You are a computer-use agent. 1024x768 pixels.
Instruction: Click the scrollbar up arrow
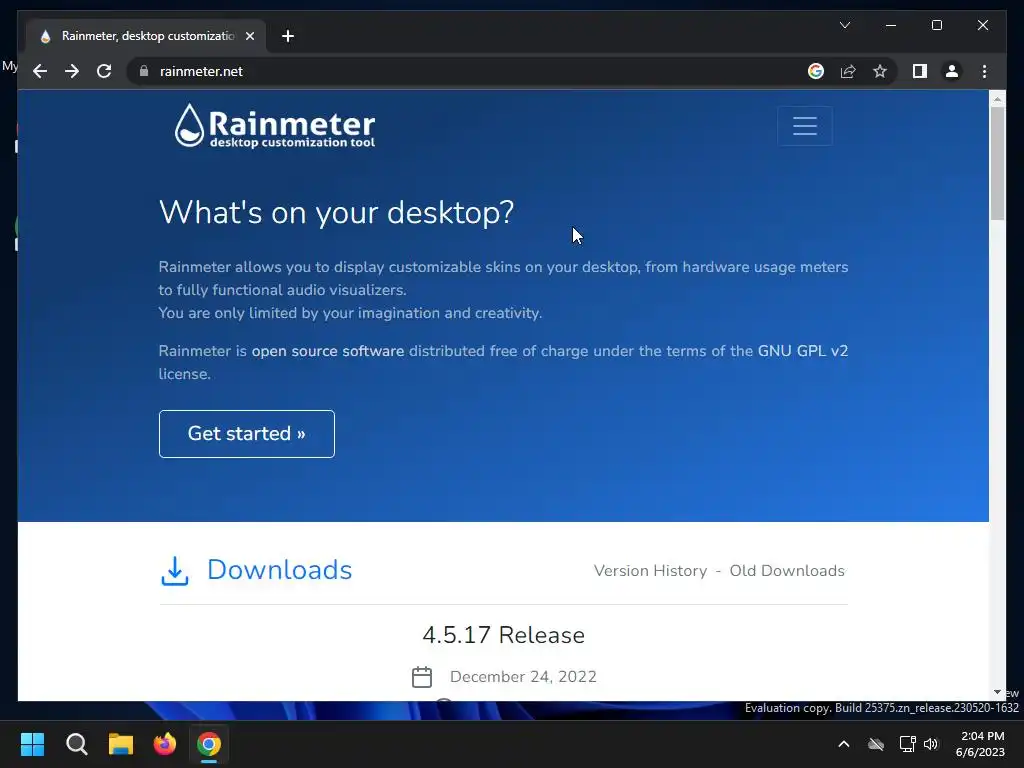(x=997, y=99)
